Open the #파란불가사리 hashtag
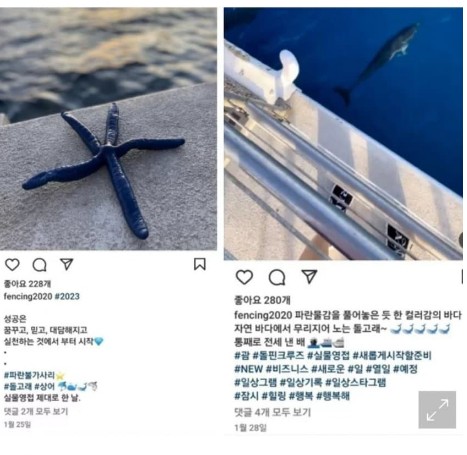 pyautogui.click(x=29, y=375)
